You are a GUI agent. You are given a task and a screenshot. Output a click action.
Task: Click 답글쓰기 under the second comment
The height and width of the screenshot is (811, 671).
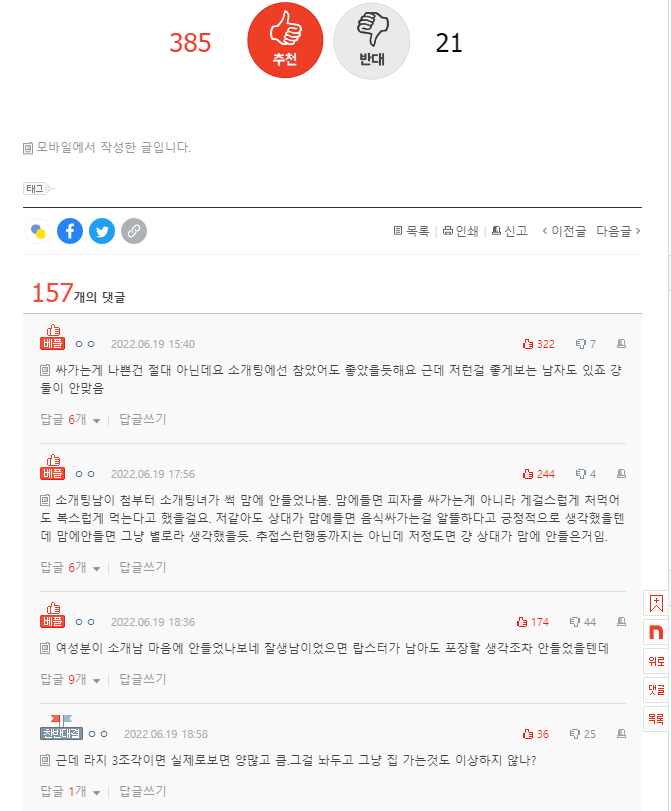tap(143, 567)
